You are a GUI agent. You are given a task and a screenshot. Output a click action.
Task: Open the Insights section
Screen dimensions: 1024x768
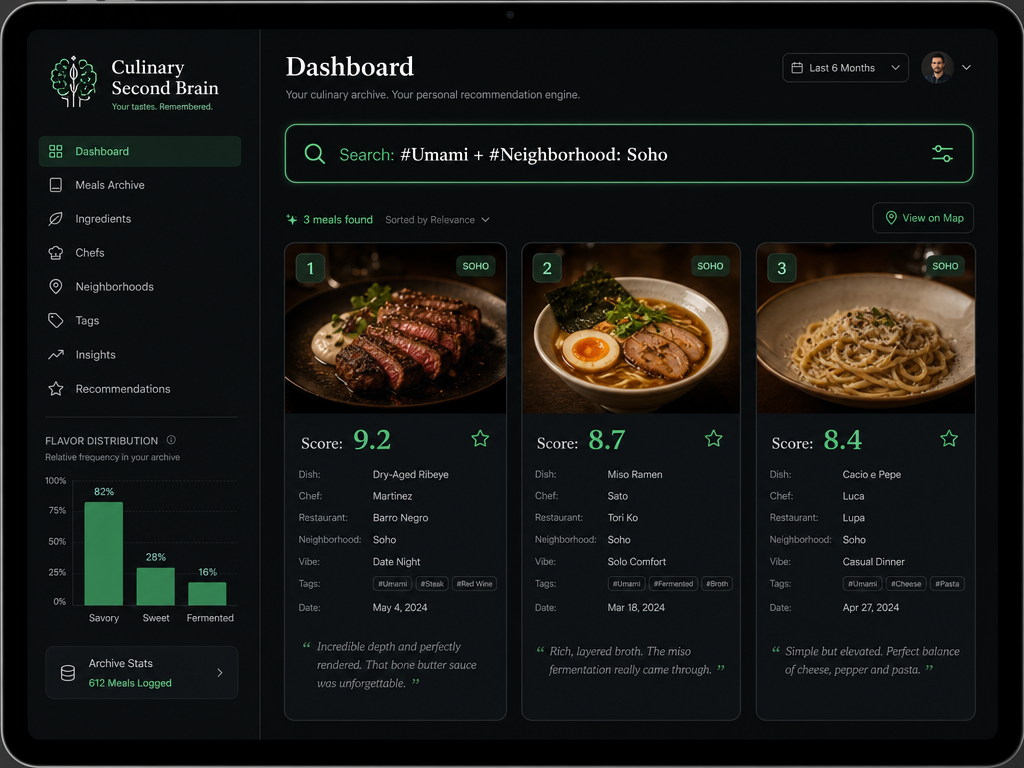coord(140,355)
